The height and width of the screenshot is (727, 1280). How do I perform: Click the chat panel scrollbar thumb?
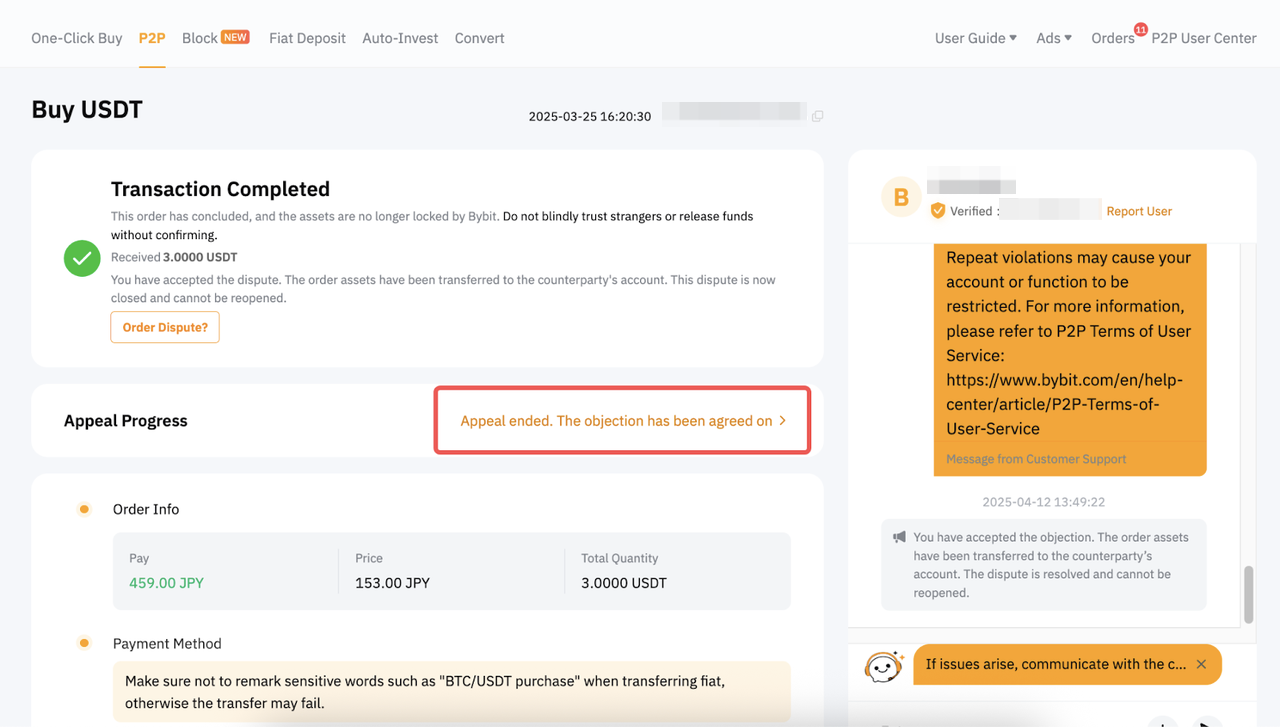(x=1248, y=594)
